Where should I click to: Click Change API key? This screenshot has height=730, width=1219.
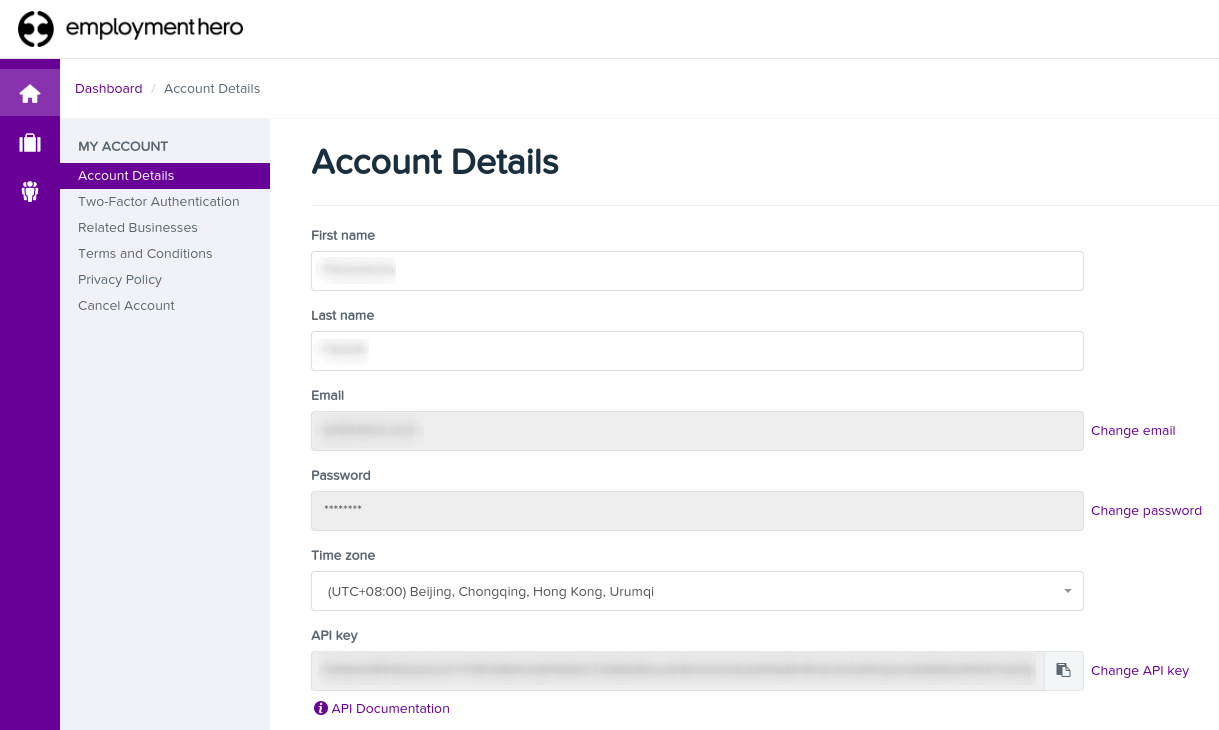[x=1139, y=670]
